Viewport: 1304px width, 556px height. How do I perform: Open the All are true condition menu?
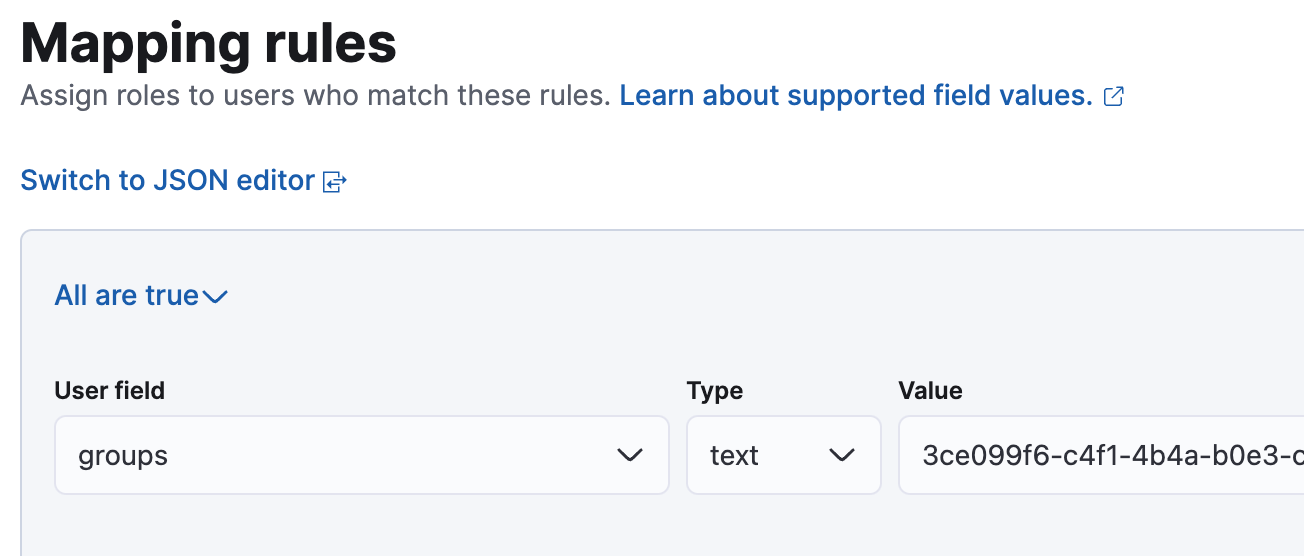(x=127, y=296)
